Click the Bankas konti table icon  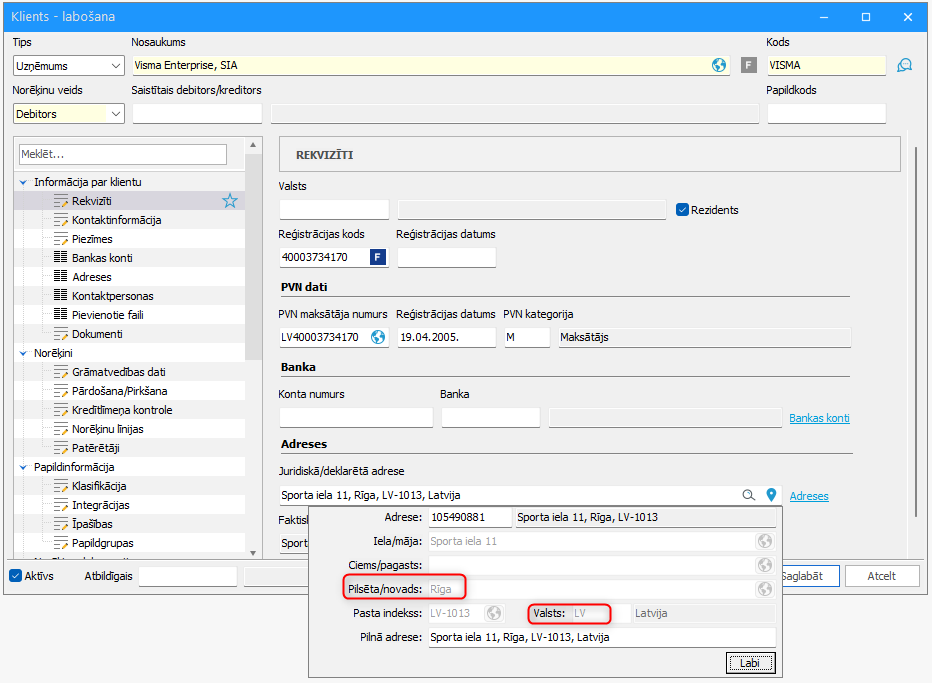coord(61,257)
